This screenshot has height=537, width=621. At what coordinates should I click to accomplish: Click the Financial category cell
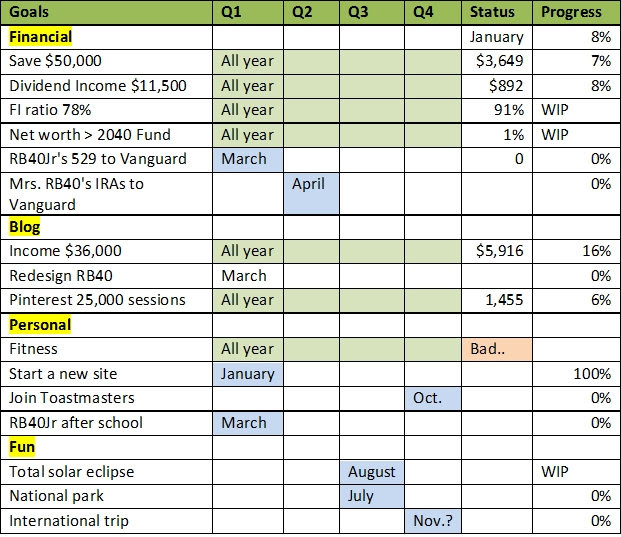pos(106,37)
